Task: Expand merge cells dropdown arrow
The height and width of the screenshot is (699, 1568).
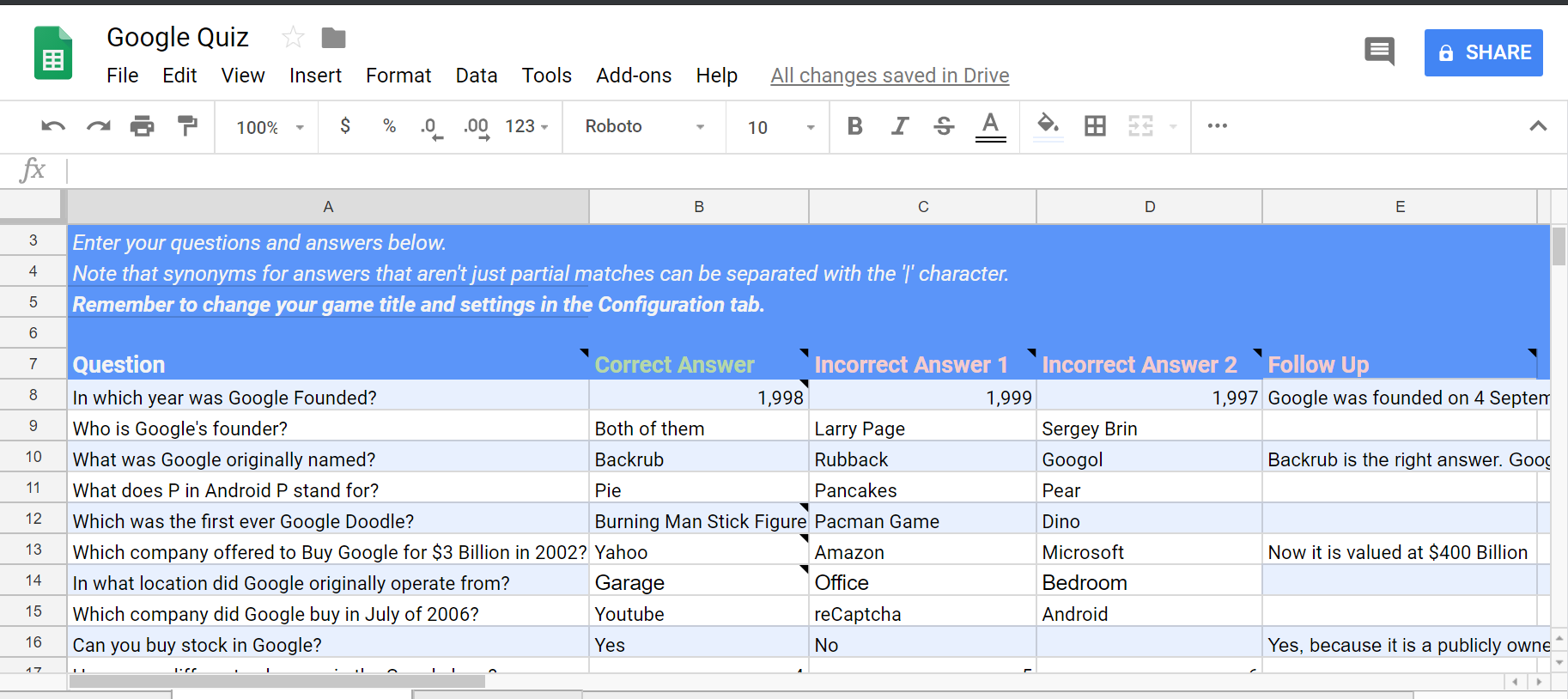Action: [1173, 127]
